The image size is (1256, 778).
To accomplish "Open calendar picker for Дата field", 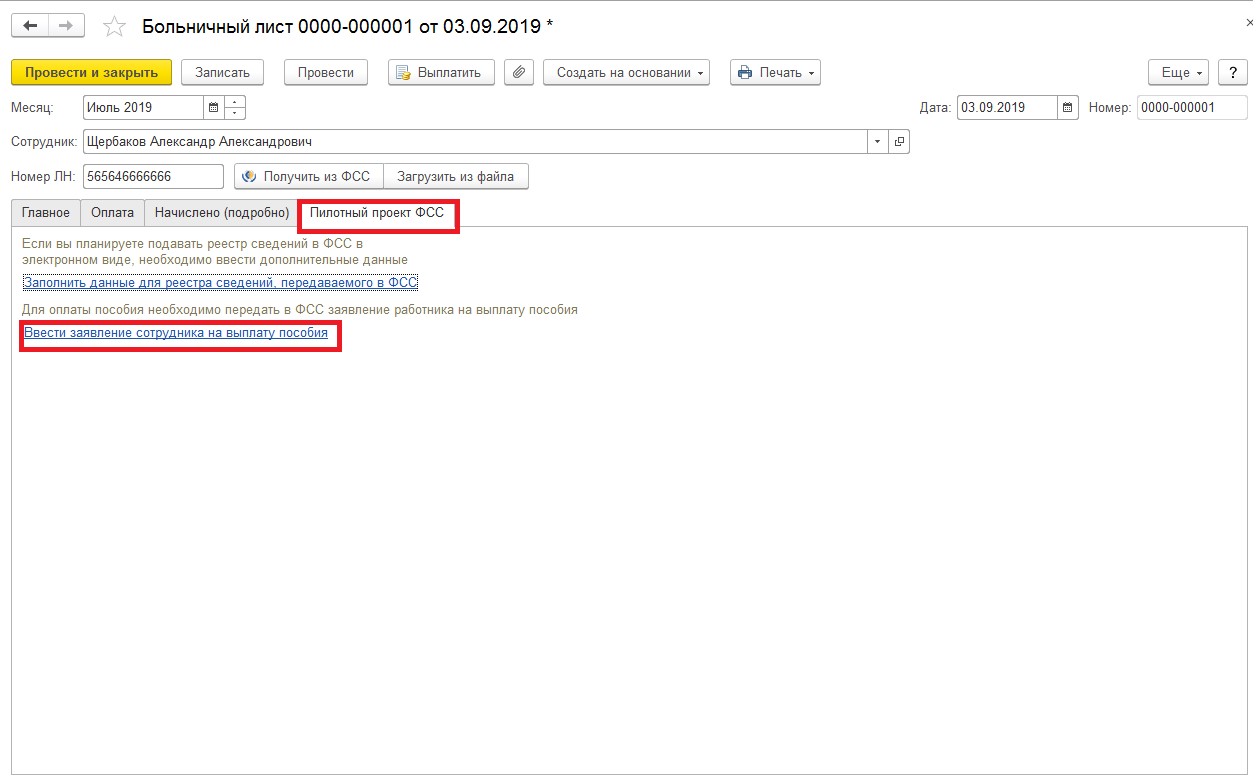I will [1067, 107].
